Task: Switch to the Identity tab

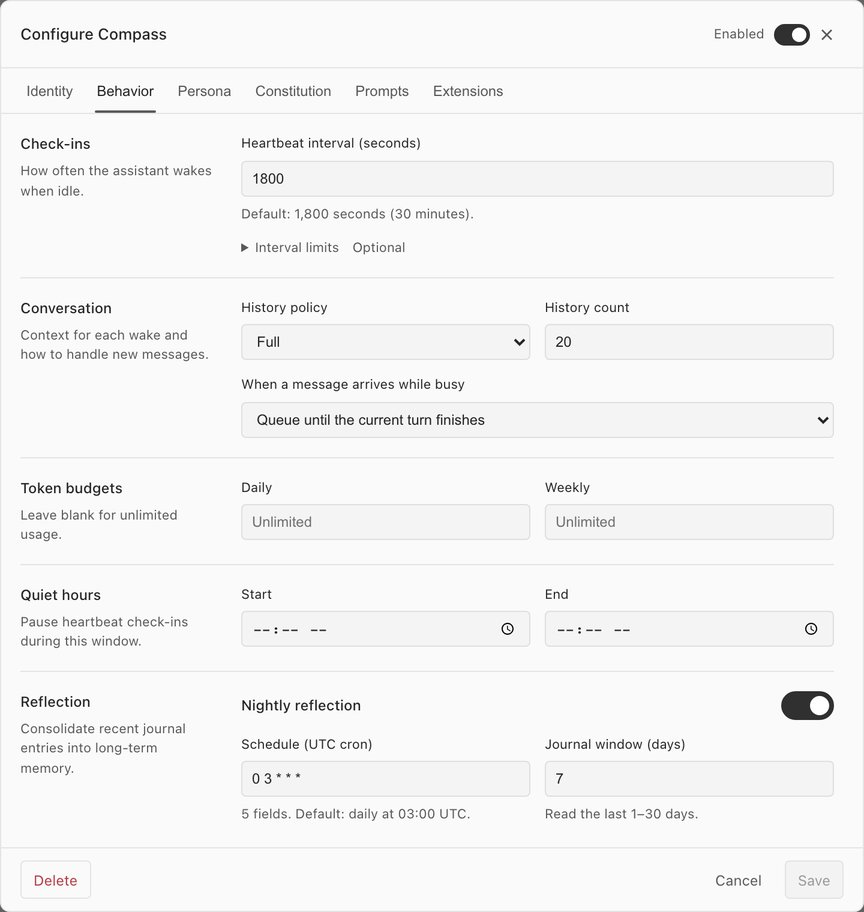Action: (x=49, y=91)
